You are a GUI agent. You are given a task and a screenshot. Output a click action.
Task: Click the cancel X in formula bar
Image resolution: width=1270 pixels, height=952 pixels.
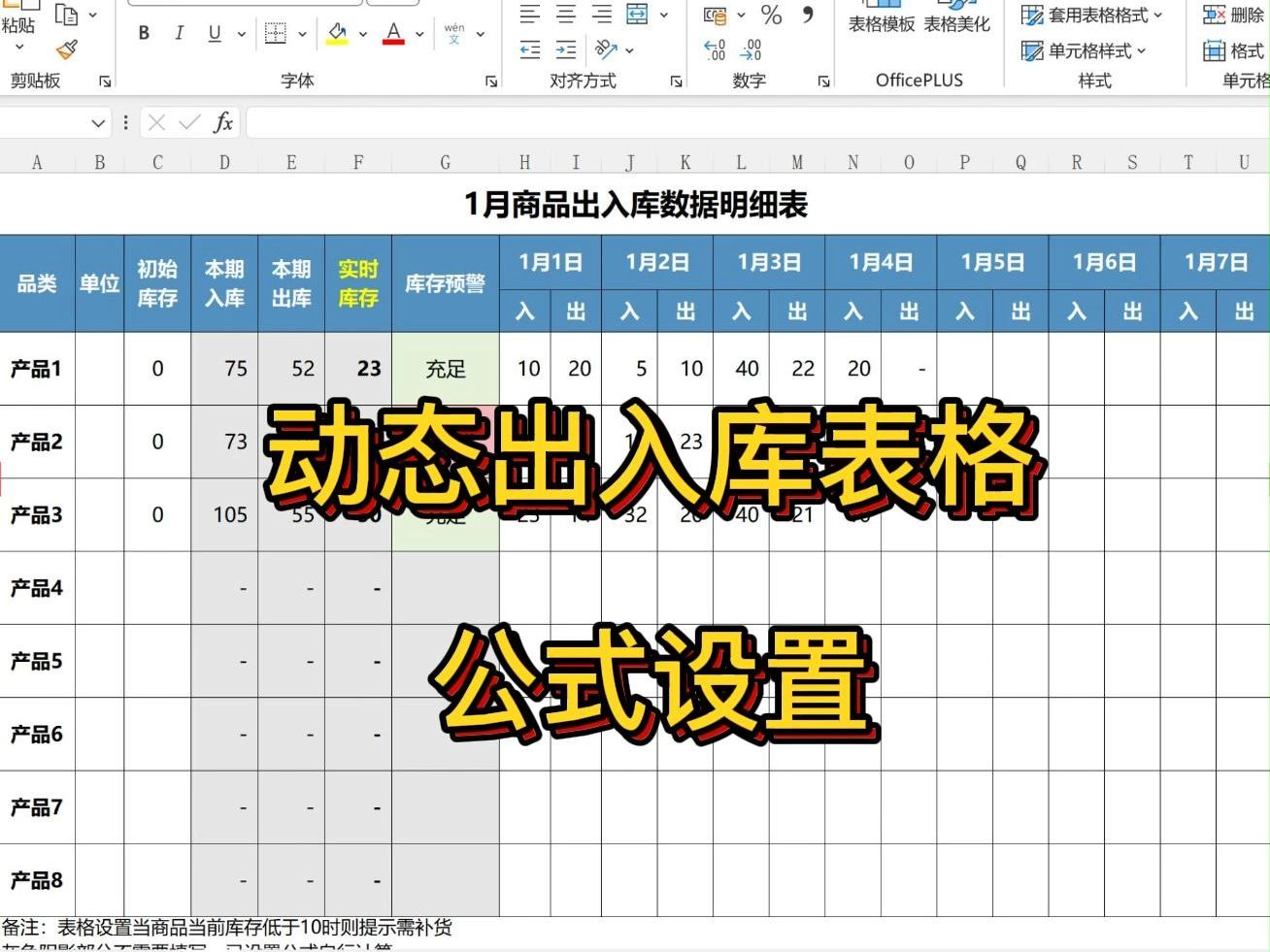tap(156, 122)
